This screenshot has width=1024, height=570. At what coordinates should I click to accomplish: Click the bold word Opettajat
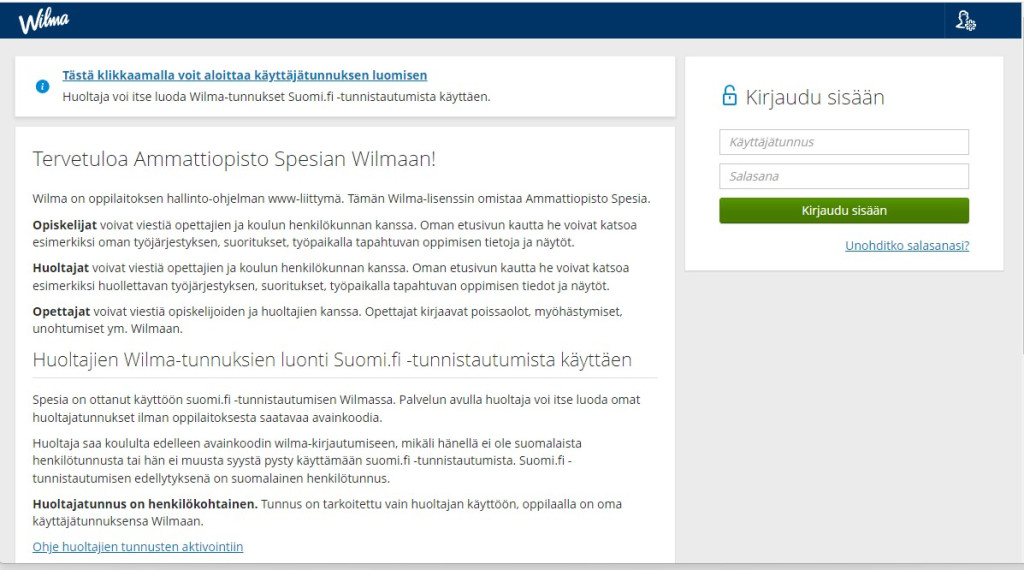[61, 311]
